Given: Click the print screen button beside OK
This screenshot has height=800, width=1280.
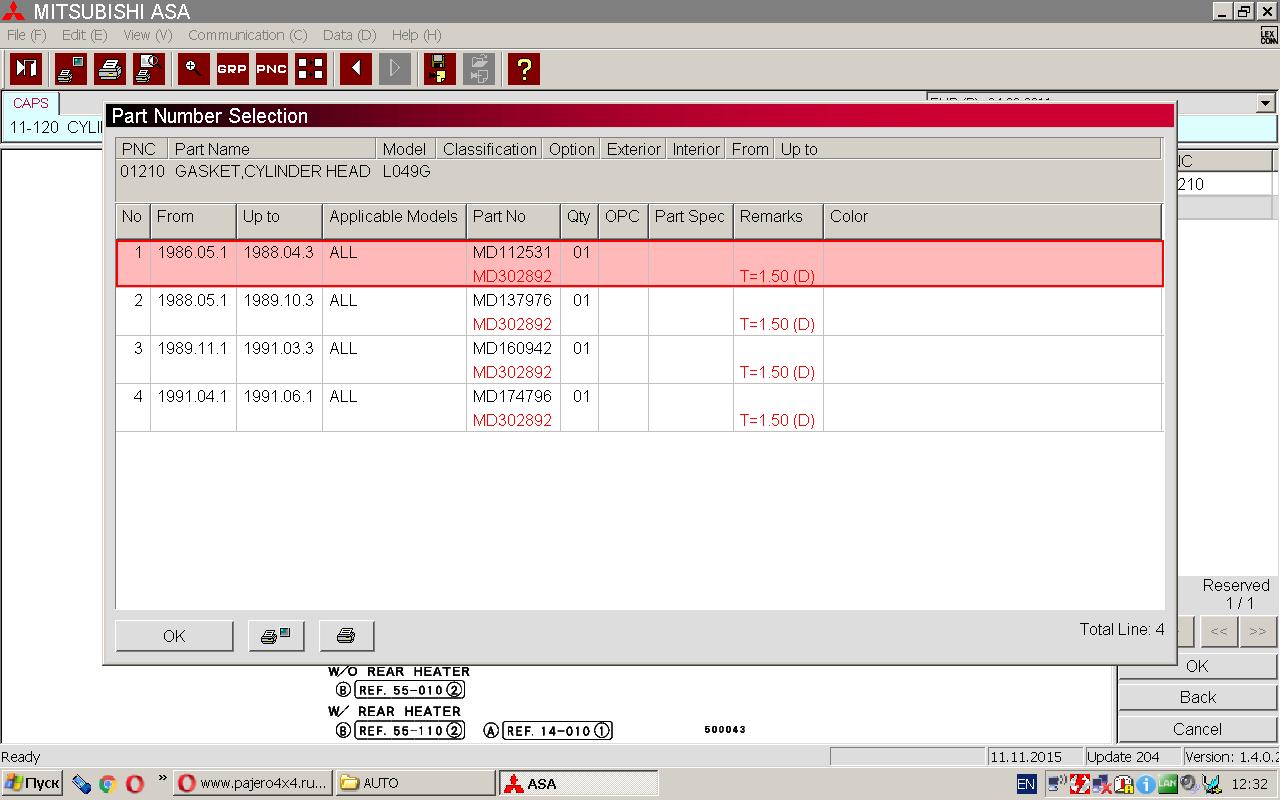Looking at the screenshot, I should click(x=275, y=636).
